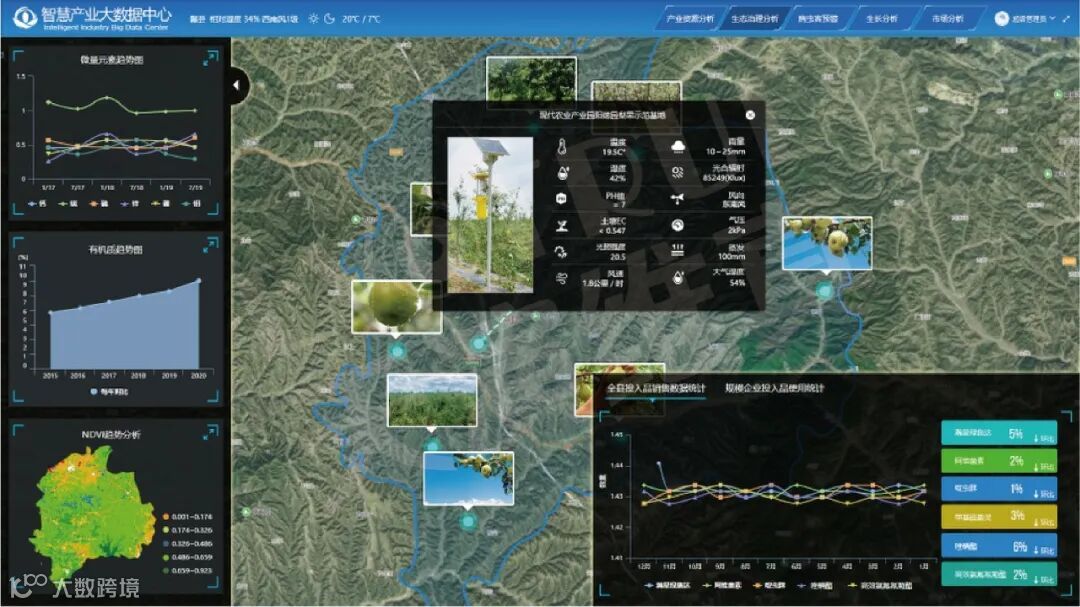Go to the 市场分析 tab

[948, 19]
